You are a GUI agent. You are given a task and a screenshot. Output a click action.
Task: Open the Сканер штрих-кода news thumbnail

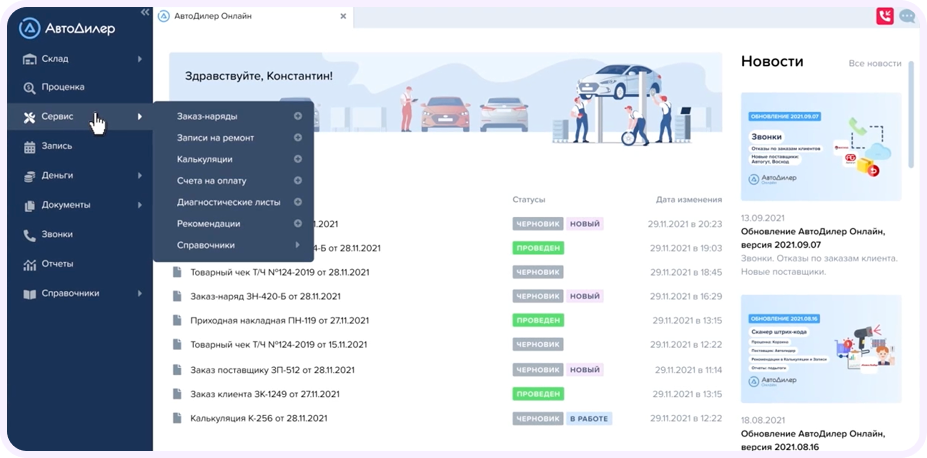821,349
